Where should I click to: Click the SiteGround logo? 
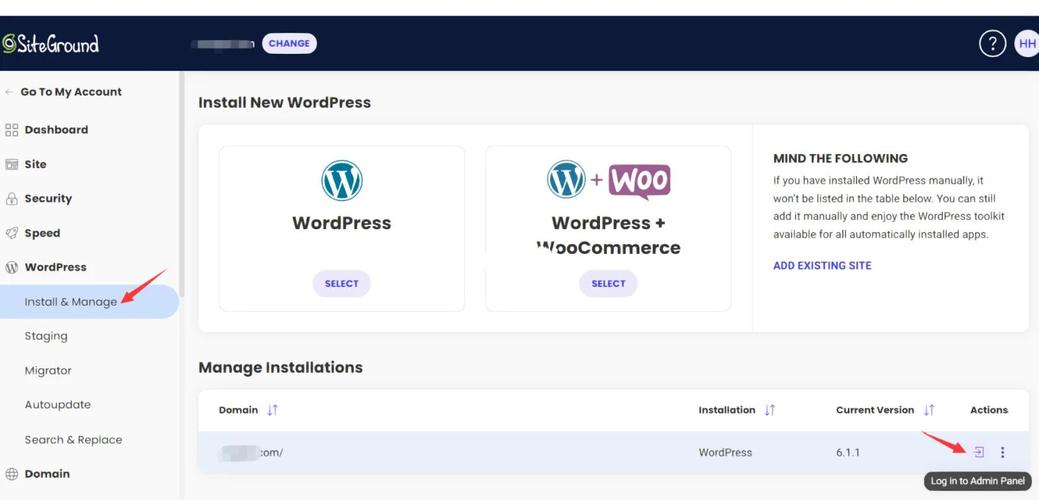(x=50, y=44)
